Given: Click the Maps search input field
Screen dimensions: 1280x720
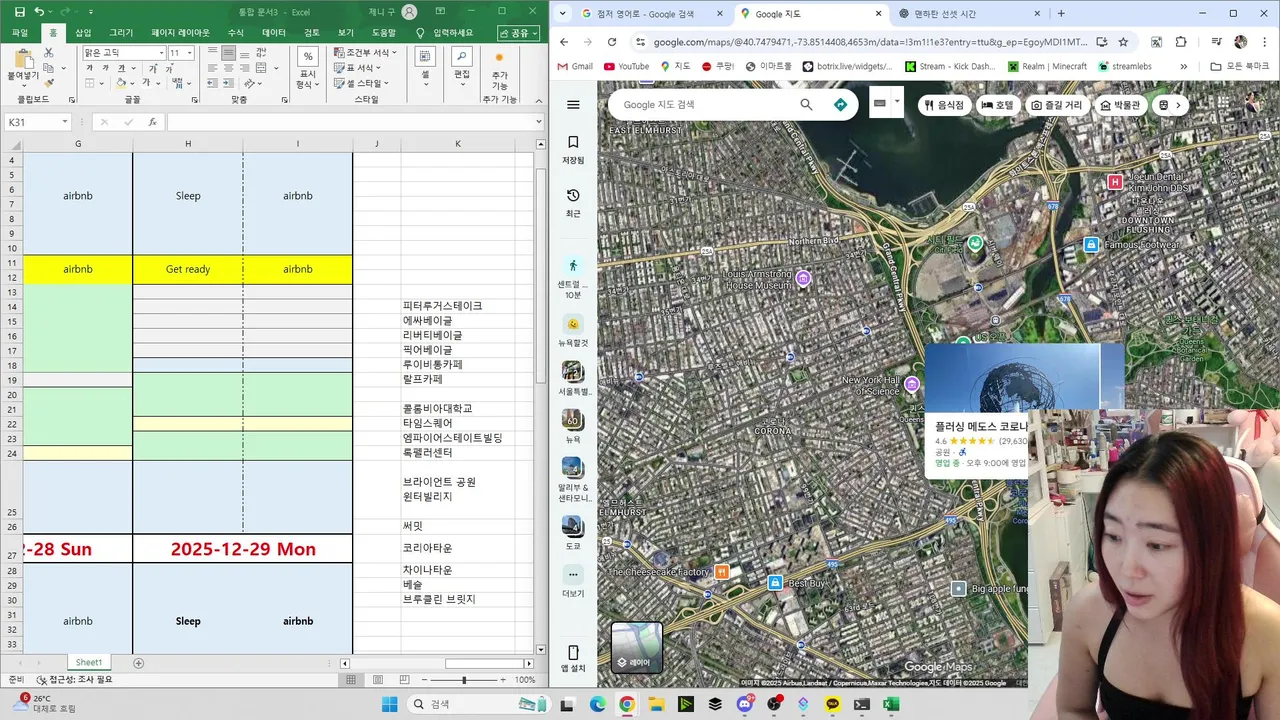Looking at the screenshot, I should (x=706, y=104).
